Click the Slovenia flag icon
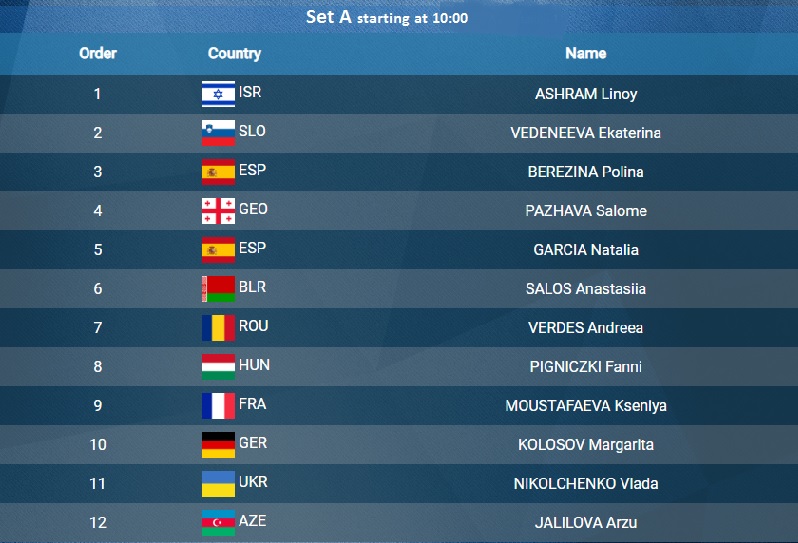This screenshot has height=543, width=798. coord(218,133)
